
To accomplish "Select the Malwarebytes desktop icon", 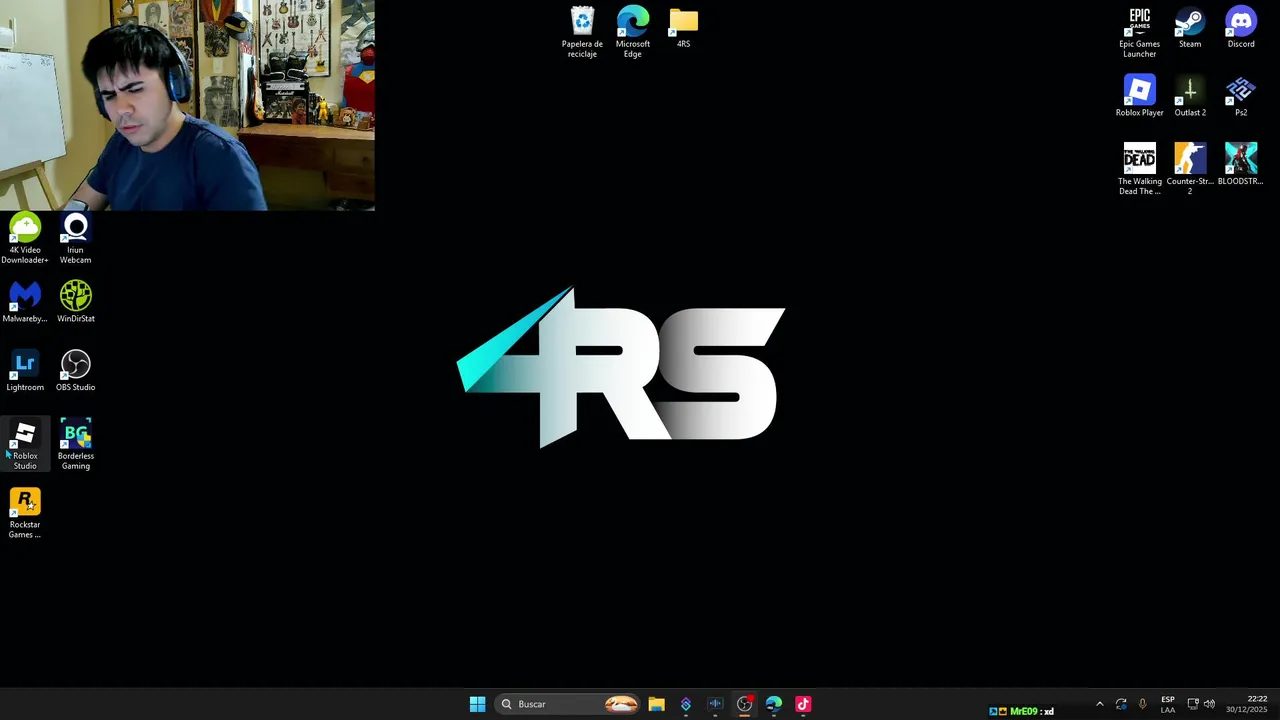I will click(x=25, y=302).
